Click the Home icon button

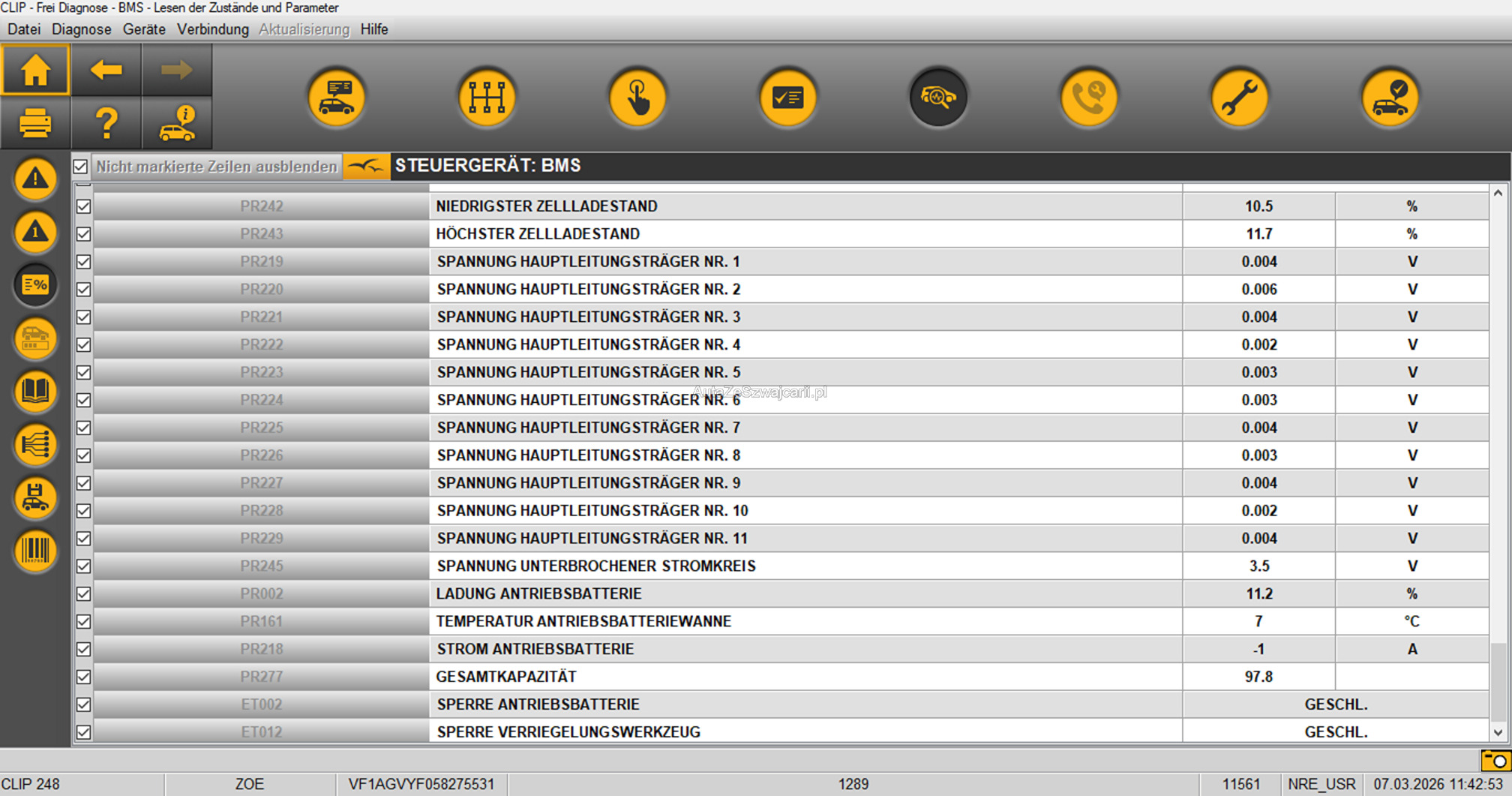pos(35,71)
